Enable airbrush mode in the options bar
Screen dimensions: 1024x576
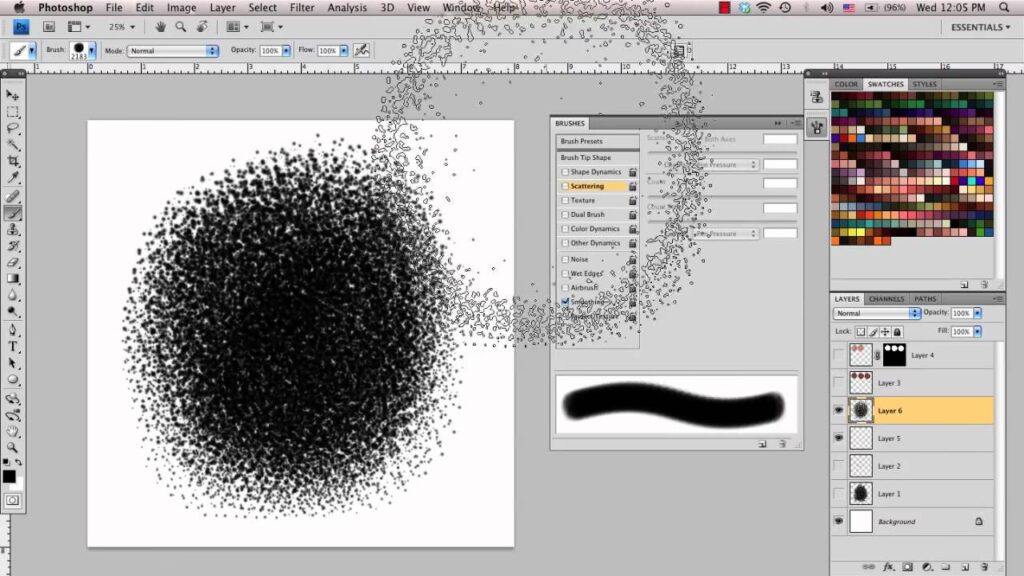pyautogui.click(x=361, y=50)
